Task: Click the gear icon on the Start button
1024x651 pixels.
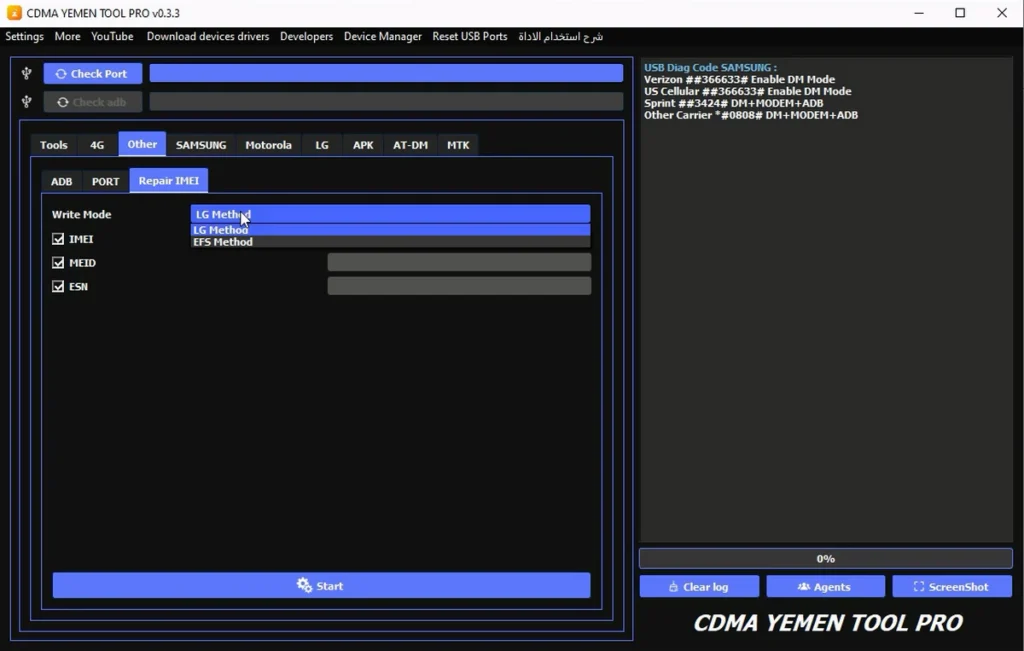Action: [x=304, y=586]
